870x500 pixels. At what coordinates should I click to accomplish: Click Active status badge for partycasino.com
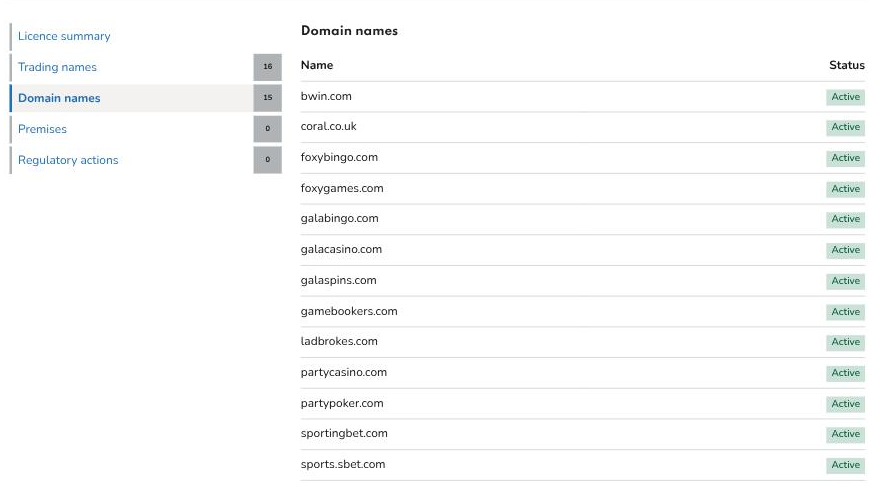[846, 373]
